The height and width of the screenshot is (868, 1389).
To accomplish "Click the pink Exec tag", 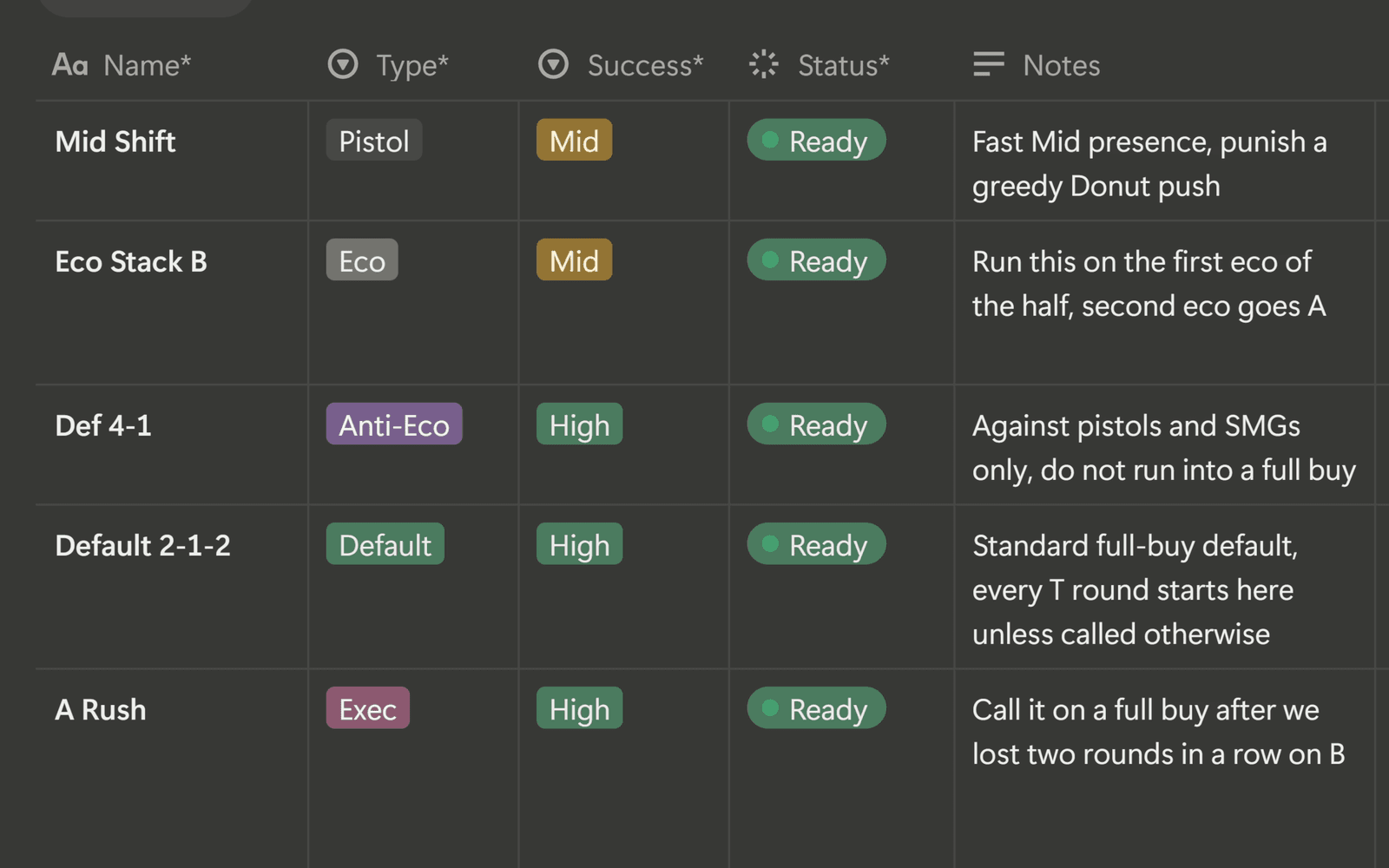I will (x=368, y=708).
